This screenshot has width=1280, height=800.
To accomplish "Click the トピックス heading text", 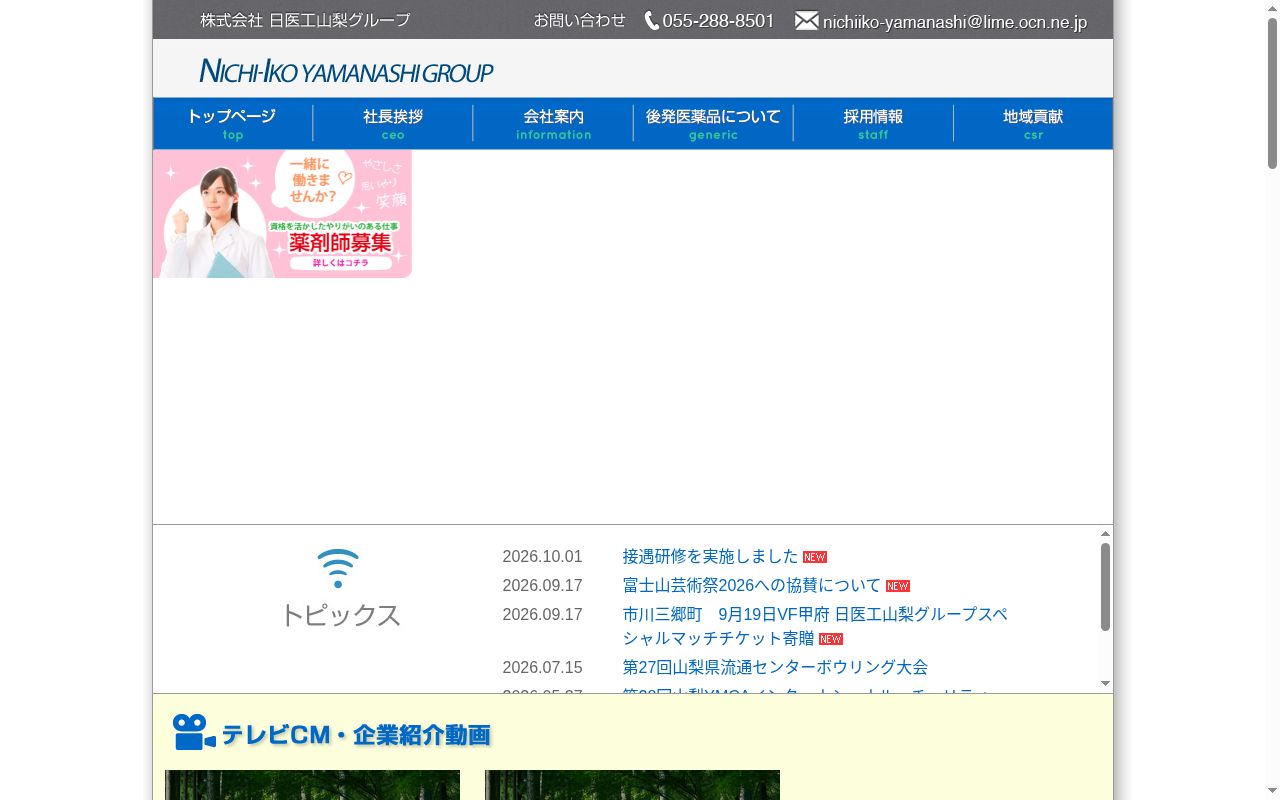I will 340,615.
